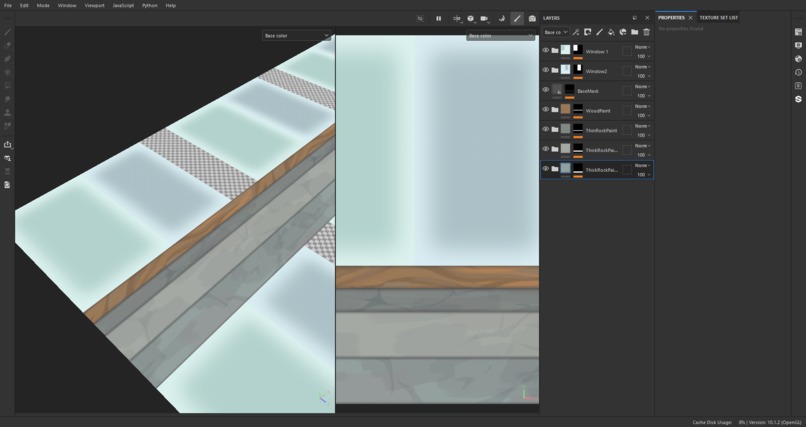Undock the Layers panel
This screenshot has height=427, width=806.
635,18
